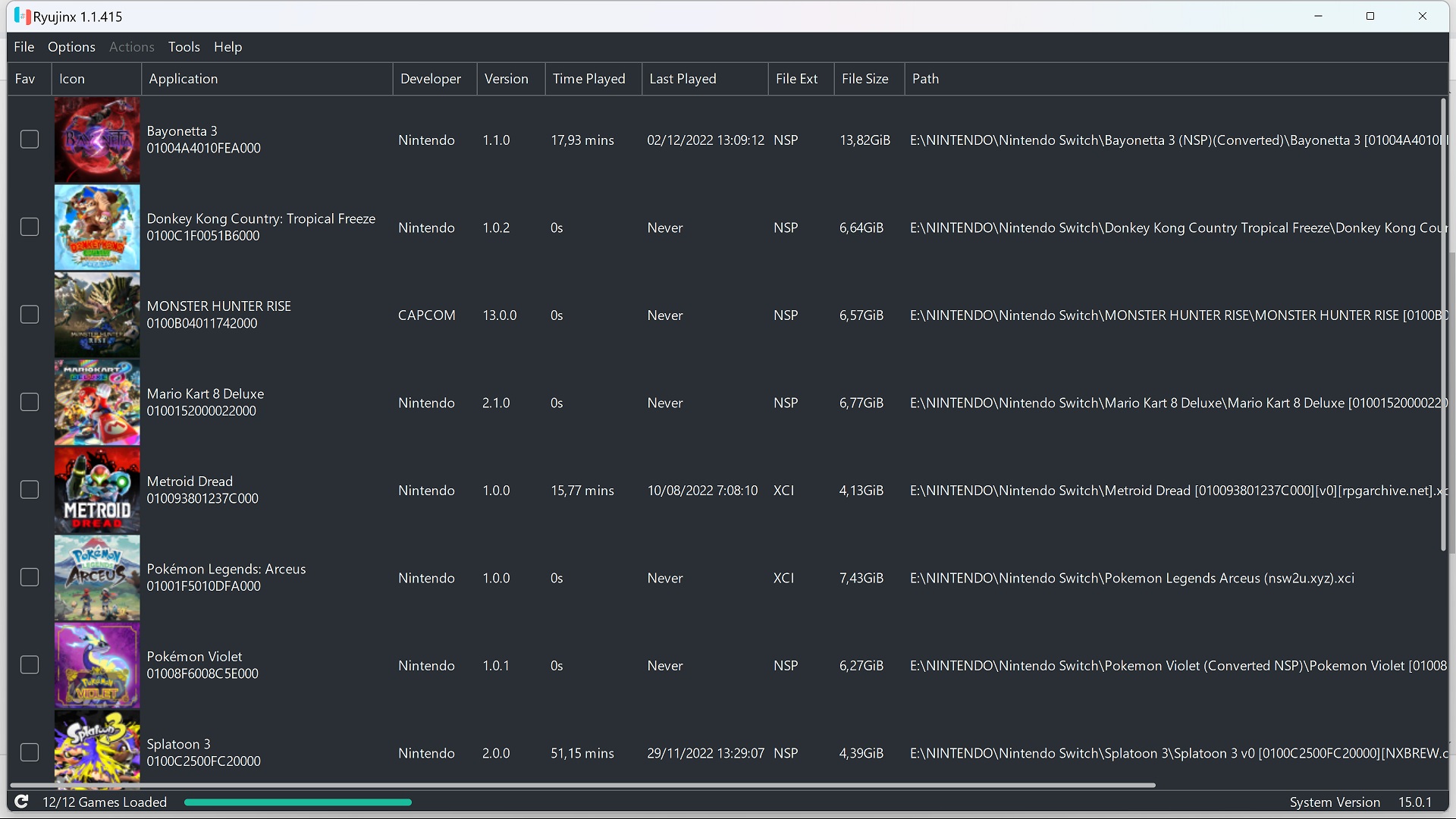The height and width of the screenshot is (819, 1456).
Task: Sort by Version column header
Action: click(x=511, y=79)
